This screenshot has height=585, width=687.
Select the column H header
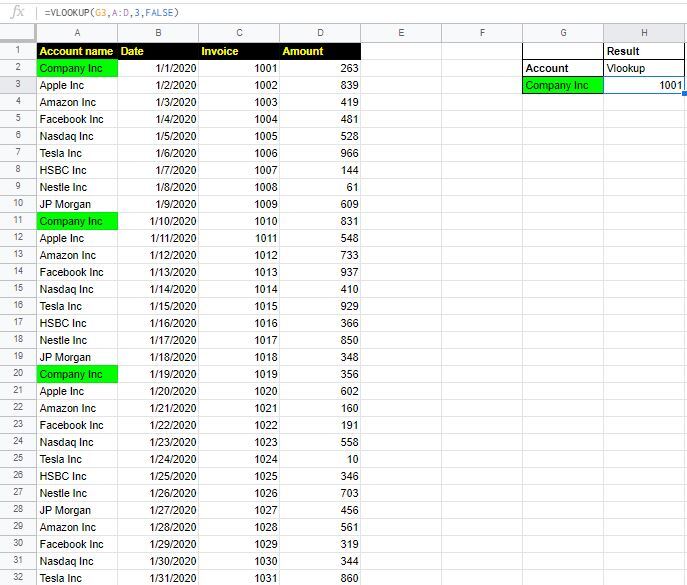tap(644, 33)
